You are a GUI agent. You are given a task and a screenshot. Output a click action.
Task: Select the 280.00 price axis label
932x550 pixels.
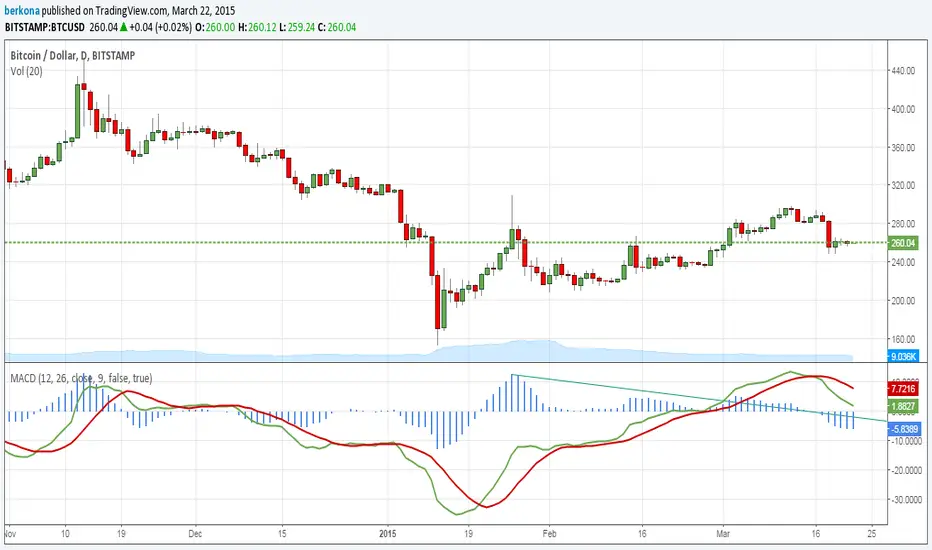click(903, 224)
